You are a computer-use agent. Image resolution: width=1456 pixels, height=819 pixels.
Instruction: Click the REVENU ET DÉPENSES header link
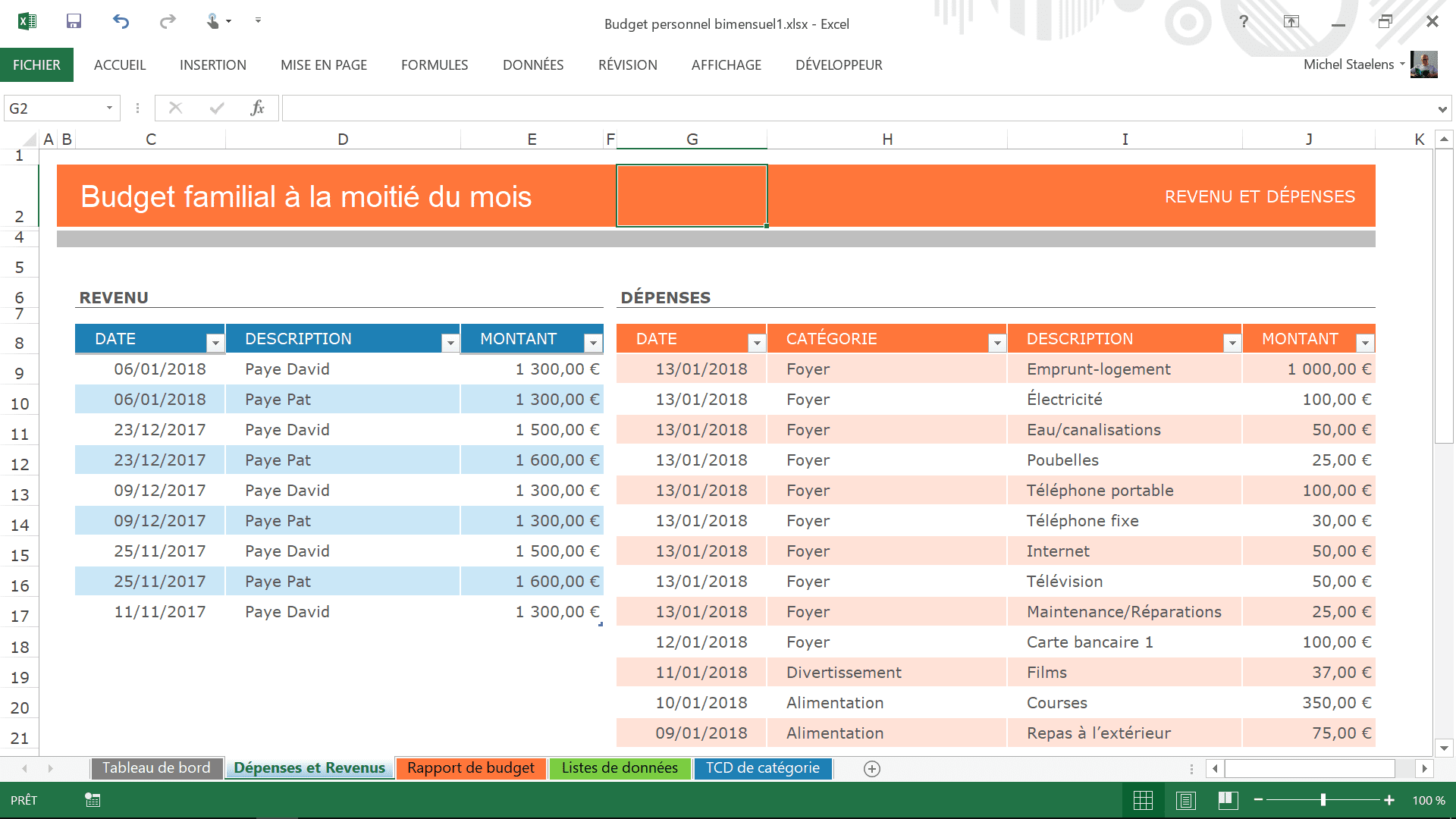coord(1260,197)
